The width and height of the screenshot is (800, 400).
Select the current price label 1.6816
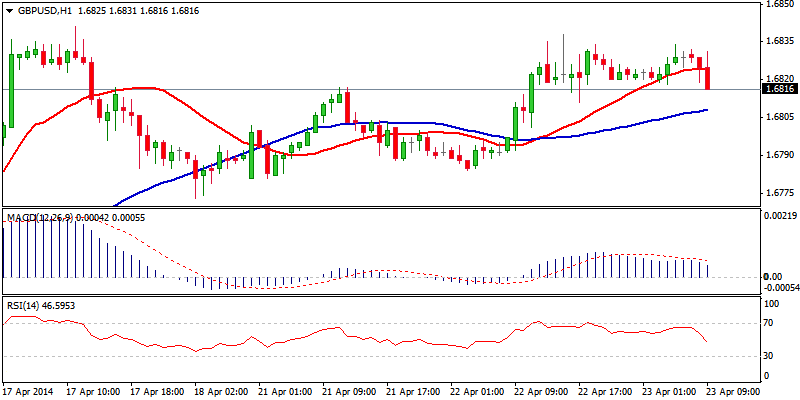(x=779, y=89)
